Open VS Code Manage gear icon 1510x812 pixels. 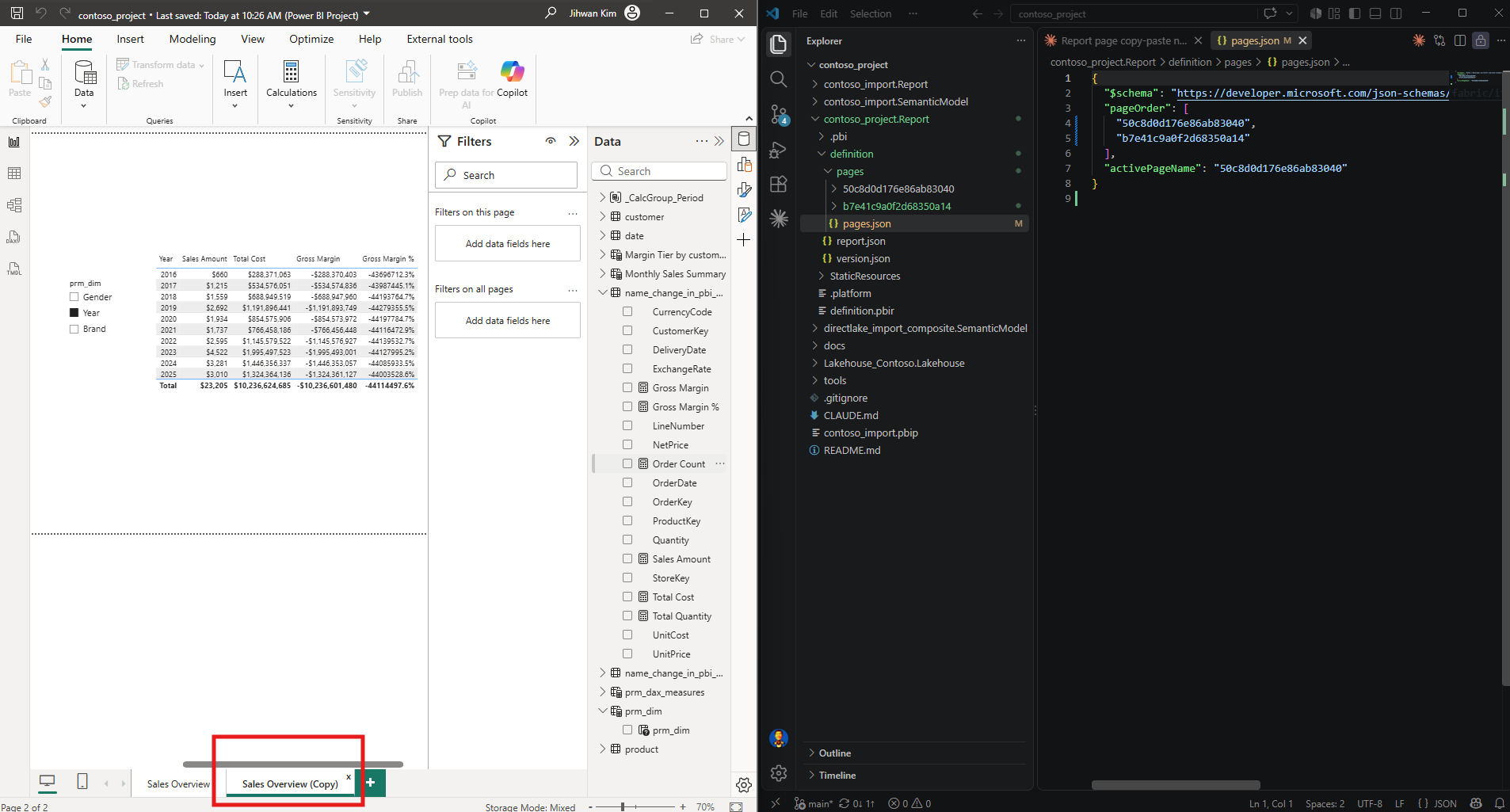tap(779, 773)
